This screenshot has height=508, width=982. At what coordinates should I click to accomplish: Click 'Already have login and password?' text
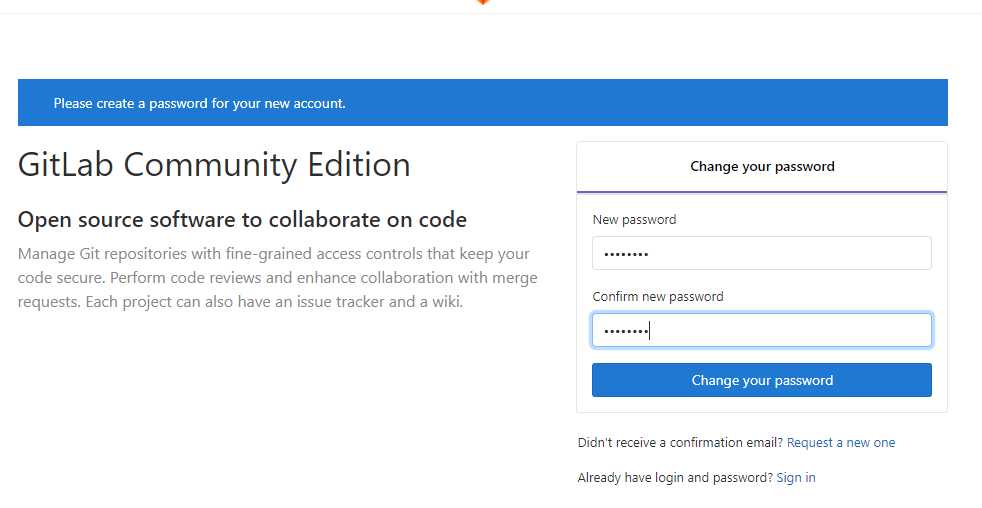click(675, 477)
